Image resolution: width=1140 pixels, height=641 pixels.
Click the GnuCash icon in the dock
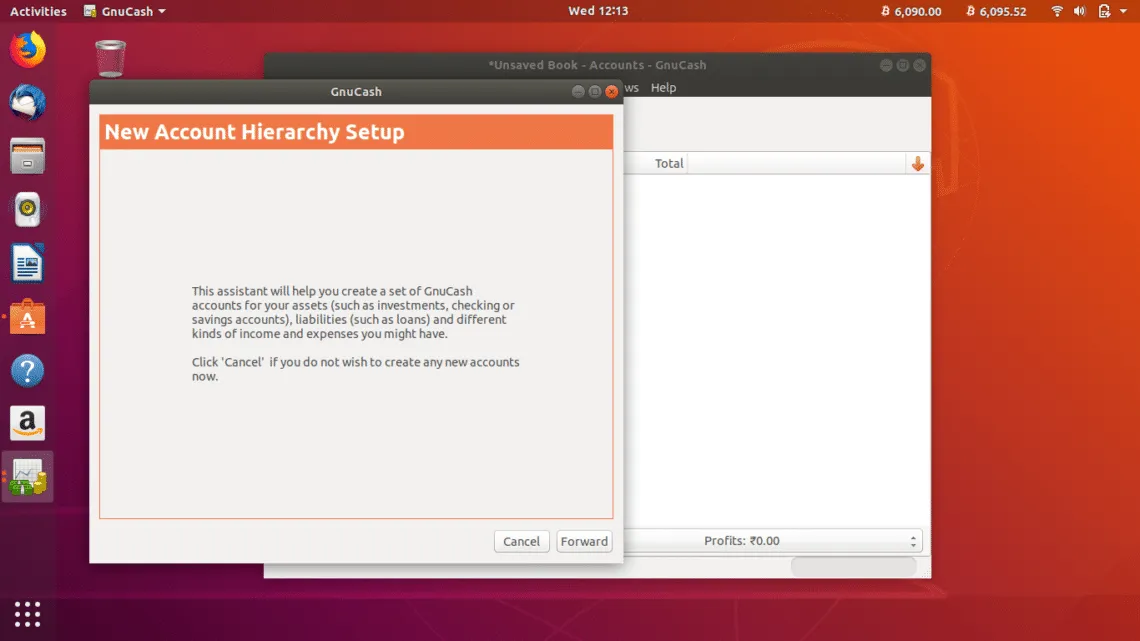tap(28, 477)
